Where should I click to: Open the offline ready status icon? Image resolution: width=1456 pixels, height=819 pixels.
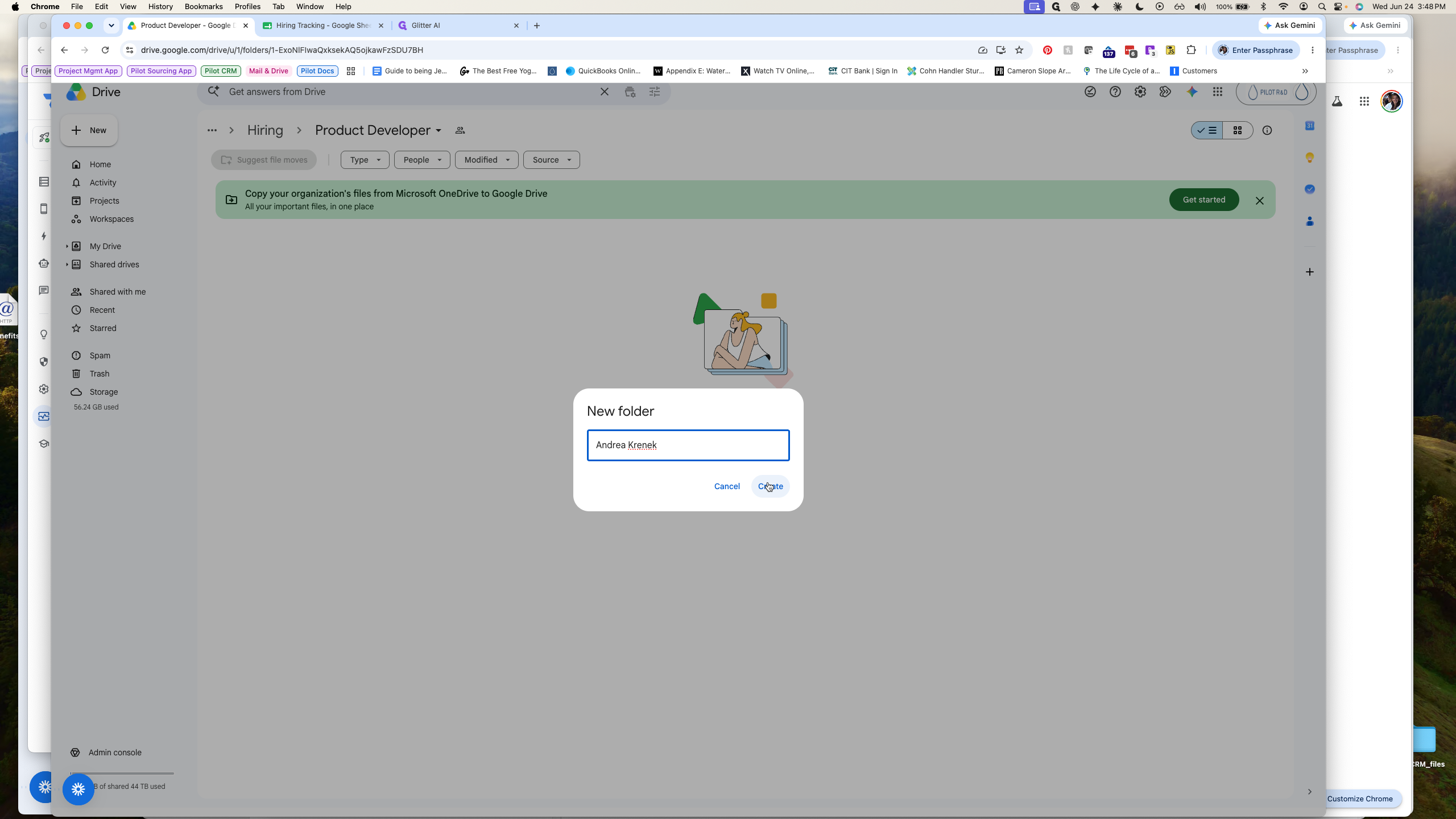click(1090, 92)
